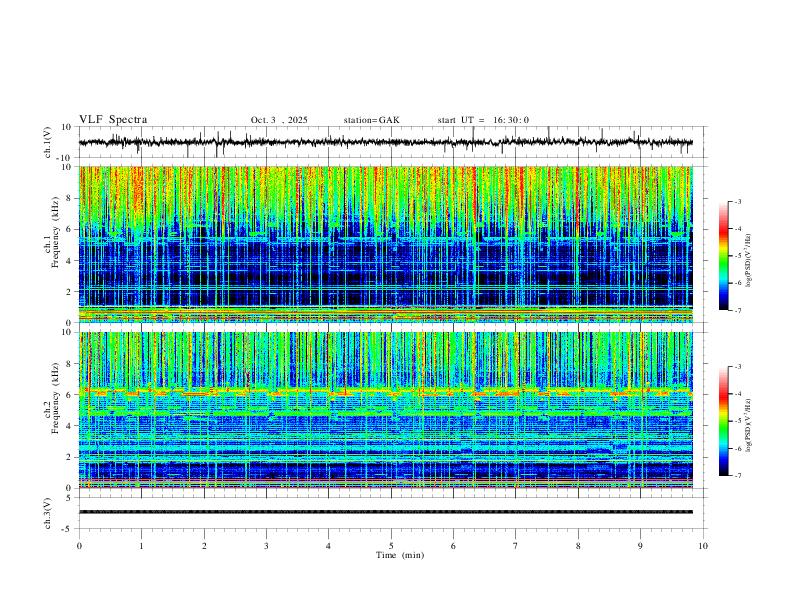Click the ch.2 spectrogram panel

pyautogui.click(x=386, y=410)
